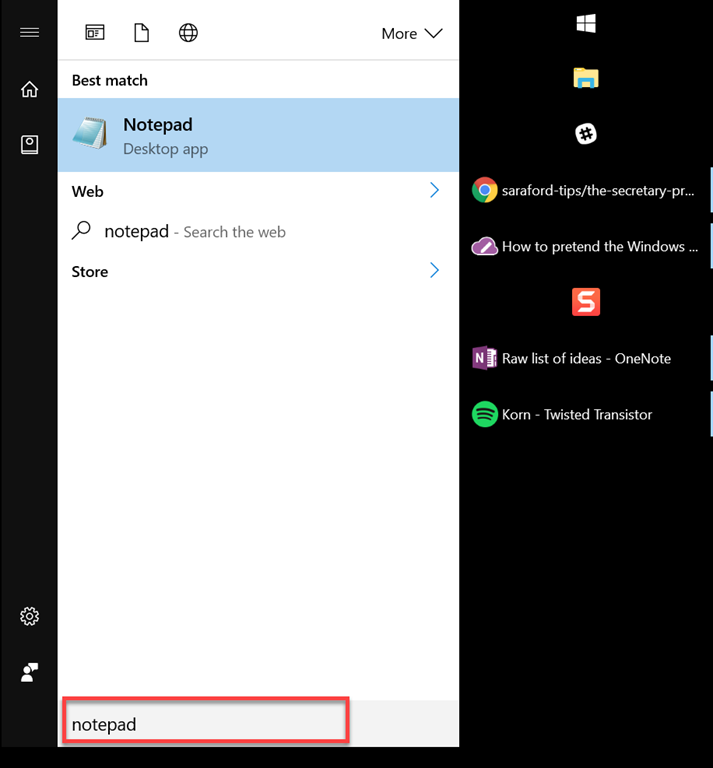
Task: Filter search results by Apps
Action: [x=95, y=33]
